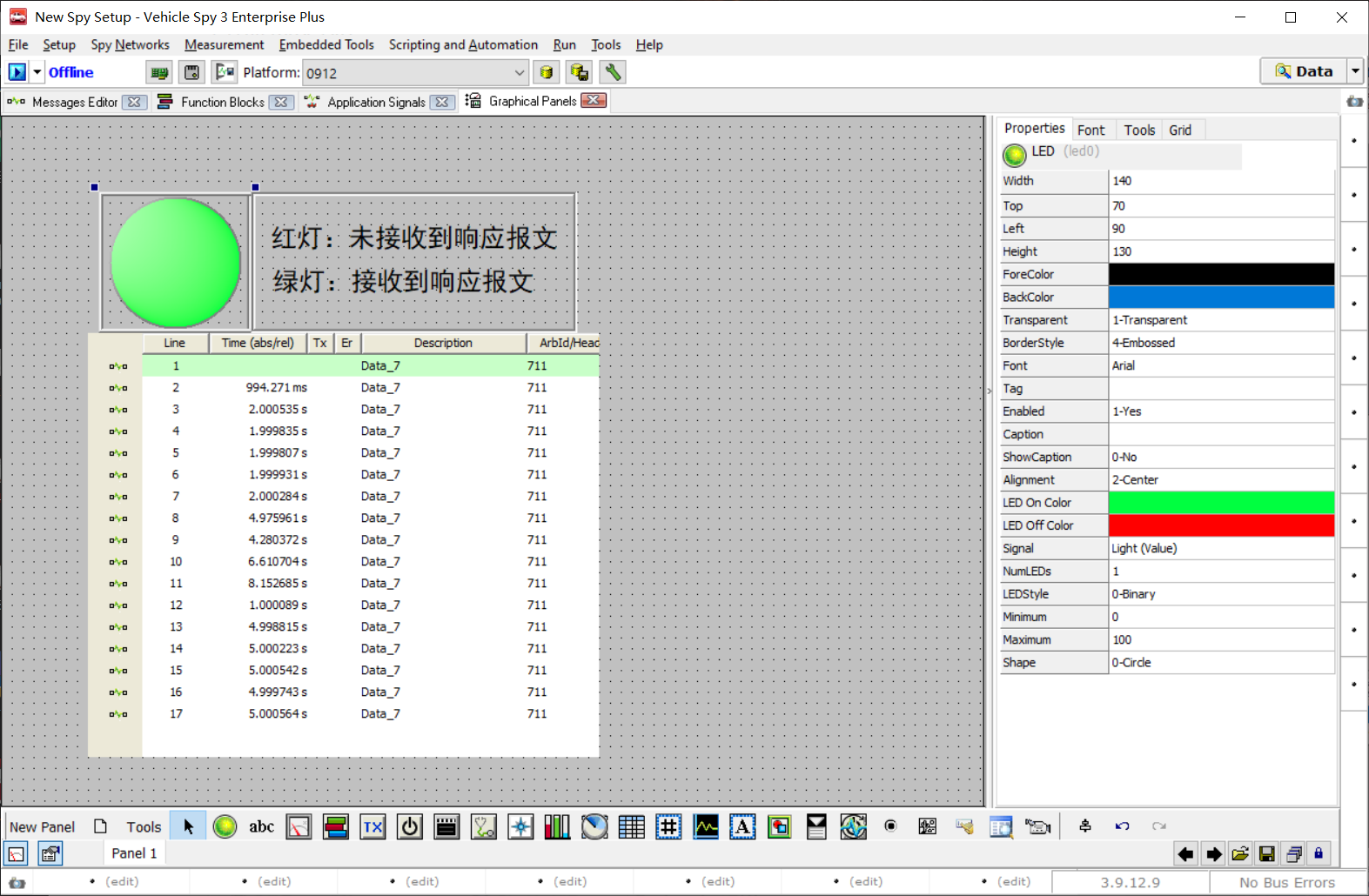The height and width of the screenshot is (896, 1369).
Task: Open the Platform combo box
Action: click(415, 73)
